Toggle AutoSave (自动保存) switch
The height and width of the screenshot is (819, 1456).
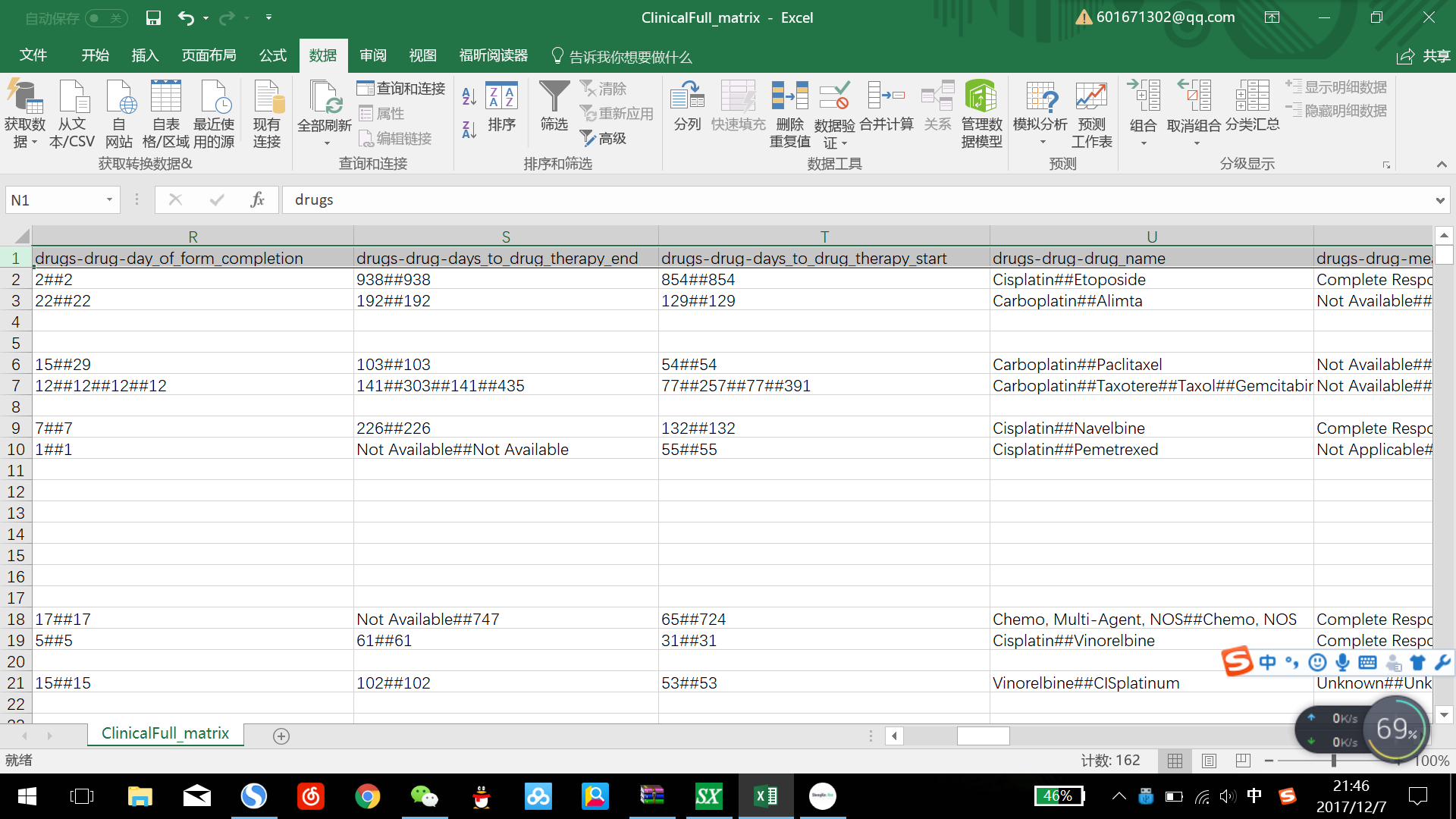pos(105,18)
